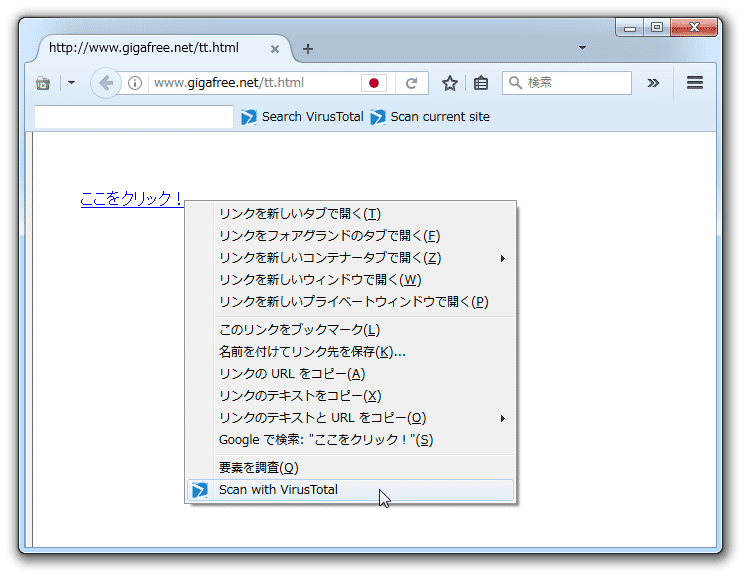Choose Google で検索: "ここをクリック！"(S)
This screenshot has width=744, height=576.
350,440
